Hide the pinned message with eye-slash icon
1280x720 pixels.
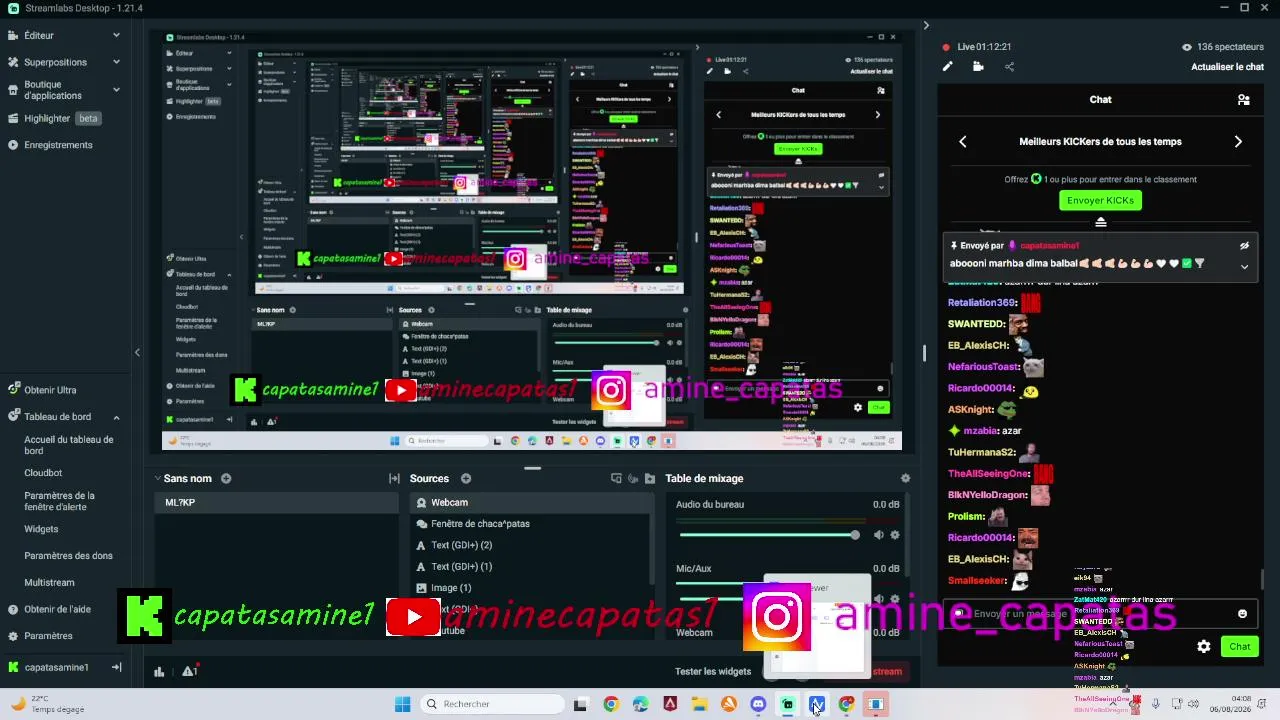(x=1245, y=246)
